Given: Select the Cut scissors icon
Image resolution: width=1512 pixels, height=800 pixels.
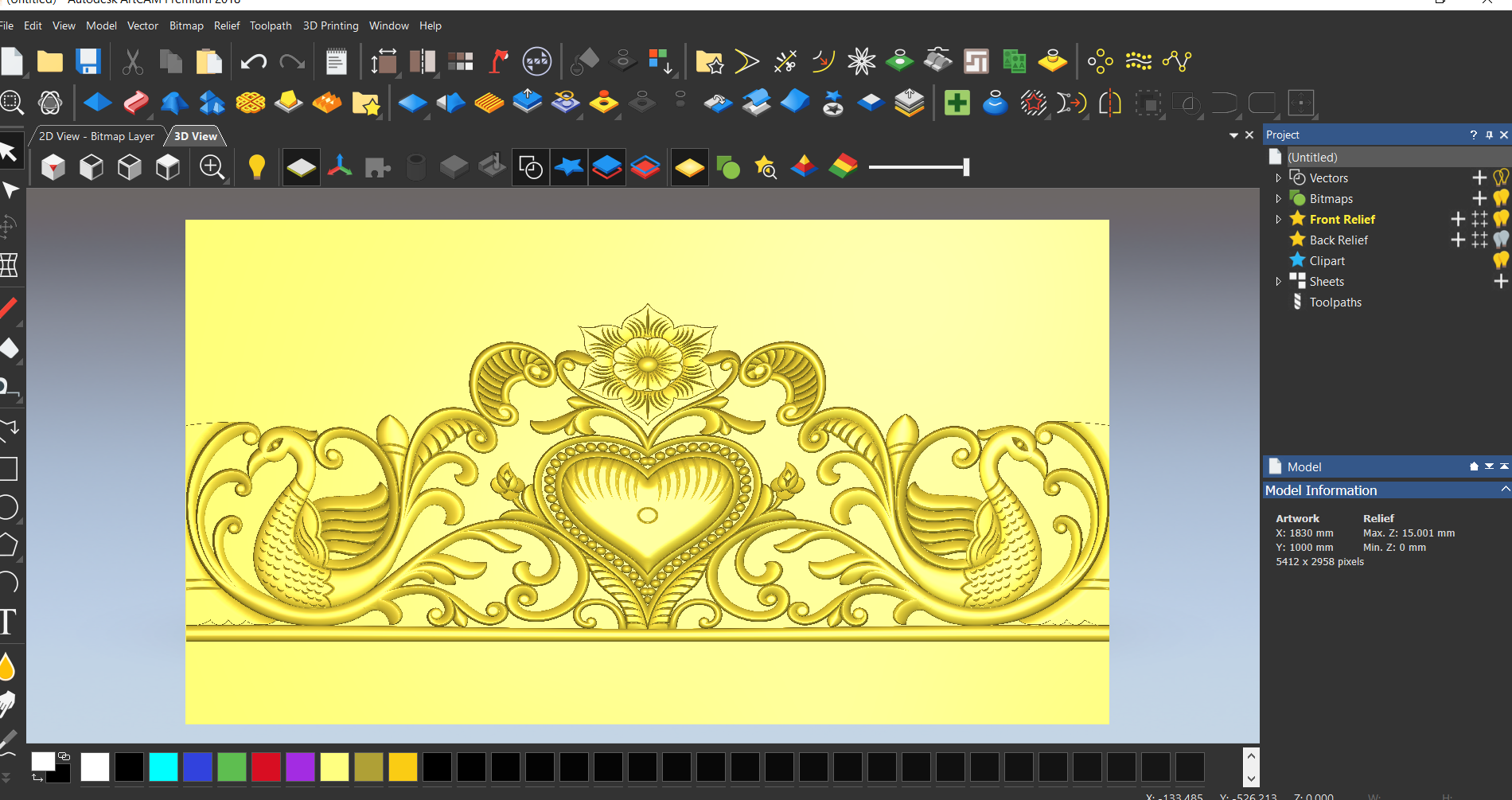Looking at the screenshot, I should (132, 61).
